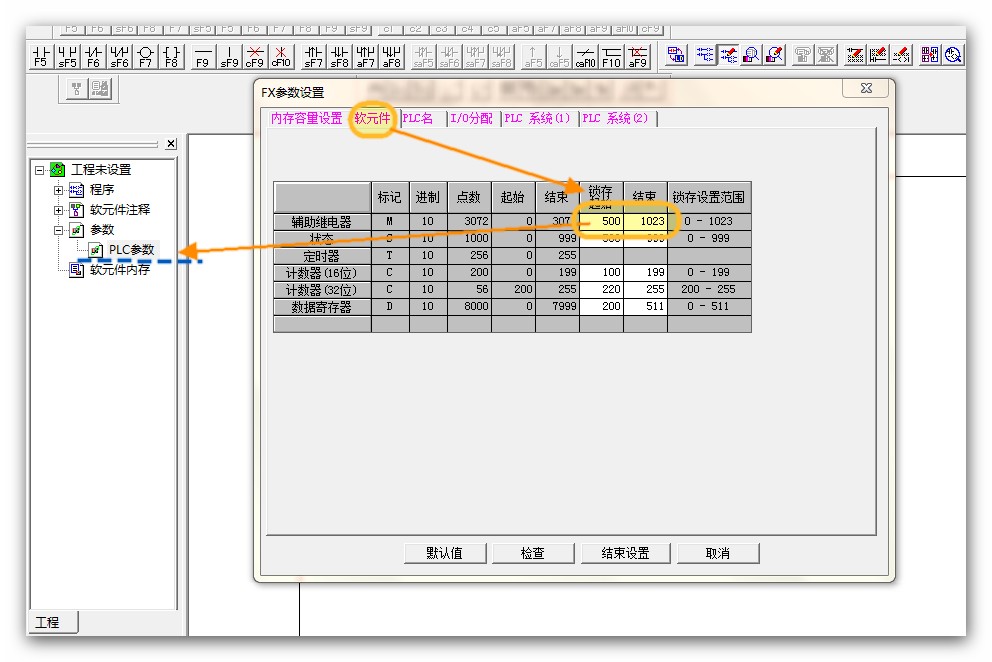Screen dimensions: 992x662
Task: Click the aF9 line delete icon
Action: [637, 55]
